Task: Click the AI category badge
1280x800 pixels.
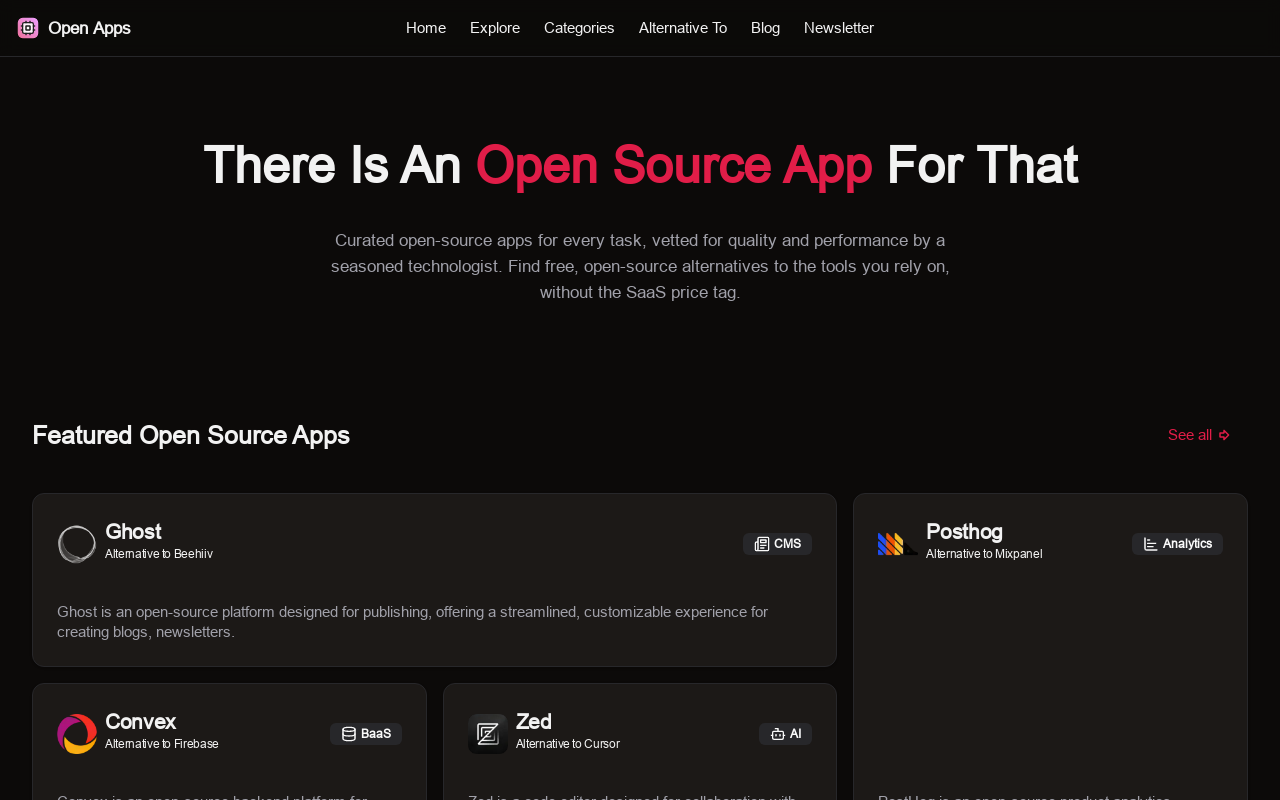Action: click(x=785, y=734)
